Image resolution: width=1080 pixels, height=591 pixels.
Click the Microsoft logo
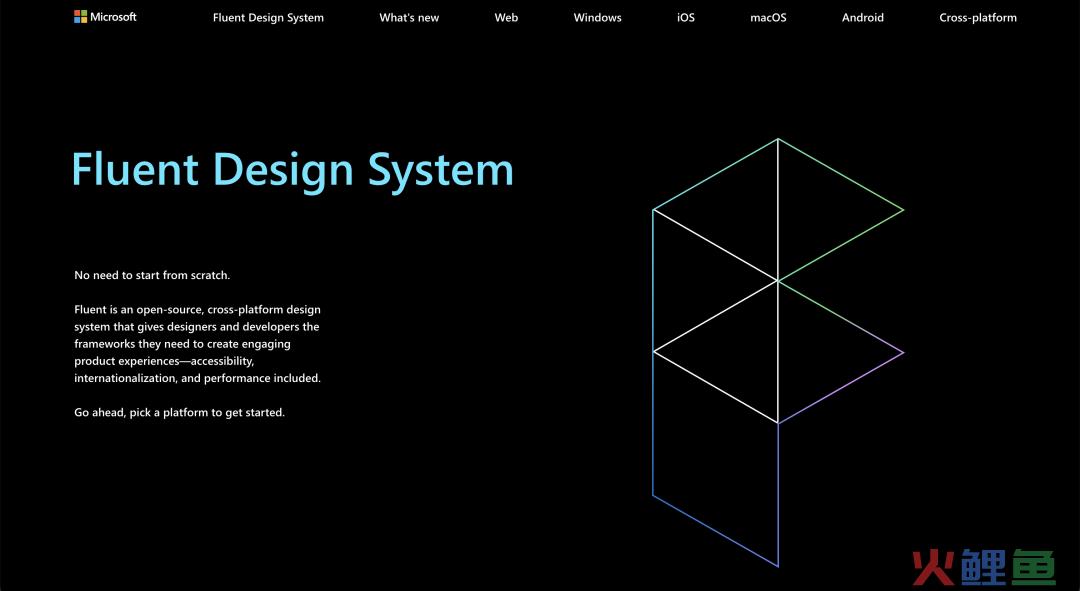point(105,17)
